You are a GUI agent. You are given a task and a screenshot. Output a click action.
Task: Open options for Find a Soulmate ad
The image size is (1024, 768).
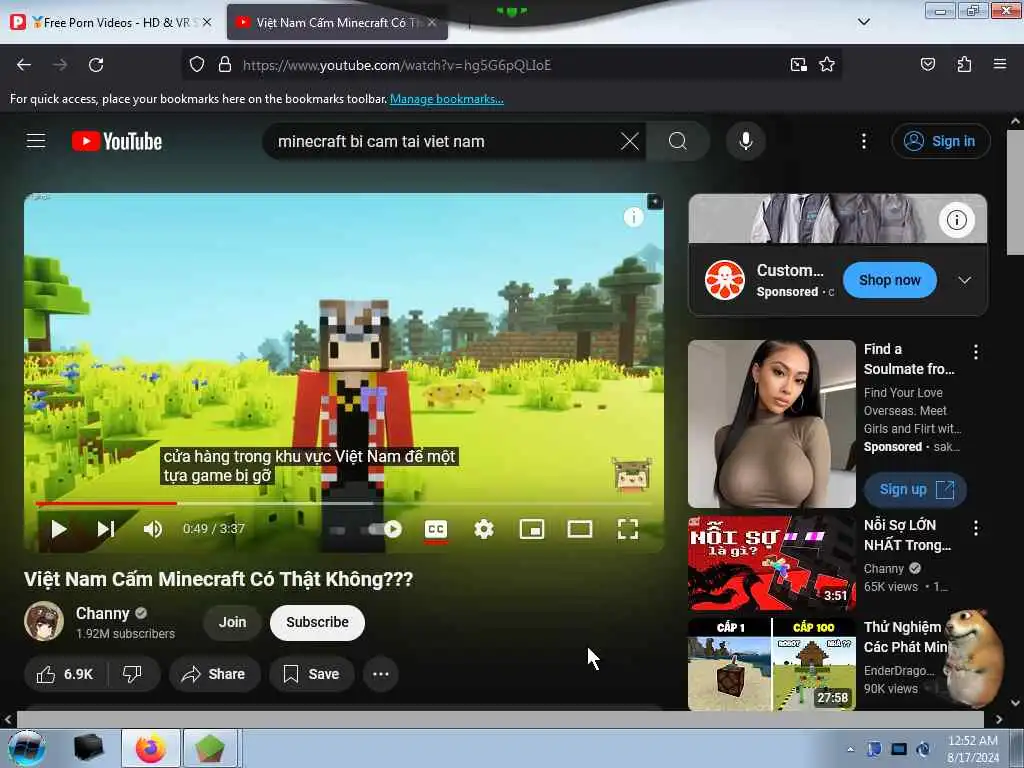click(x=976, y=353)
